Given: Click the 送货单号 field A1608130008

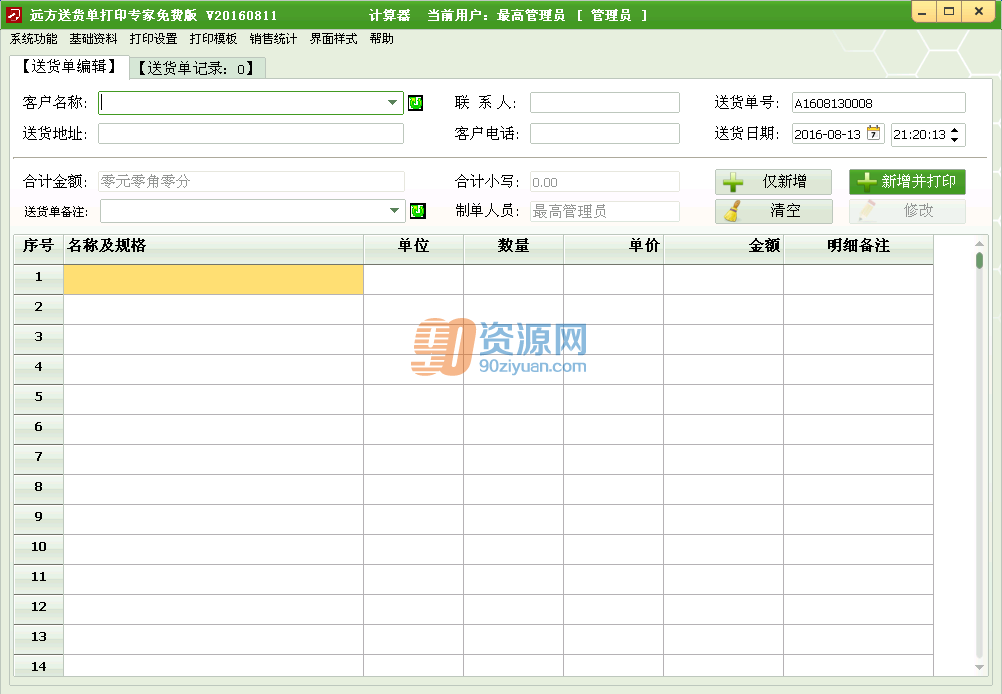Looking at the screenshot, I should (x=879, y=103).
